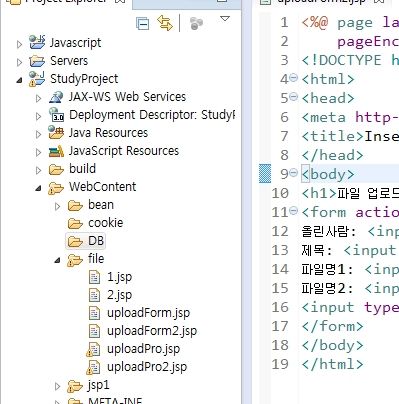Image resolution: width=399 pixels, height=404 pixels.
Task: Click the jsp1 folder icon
Action: 75,386
